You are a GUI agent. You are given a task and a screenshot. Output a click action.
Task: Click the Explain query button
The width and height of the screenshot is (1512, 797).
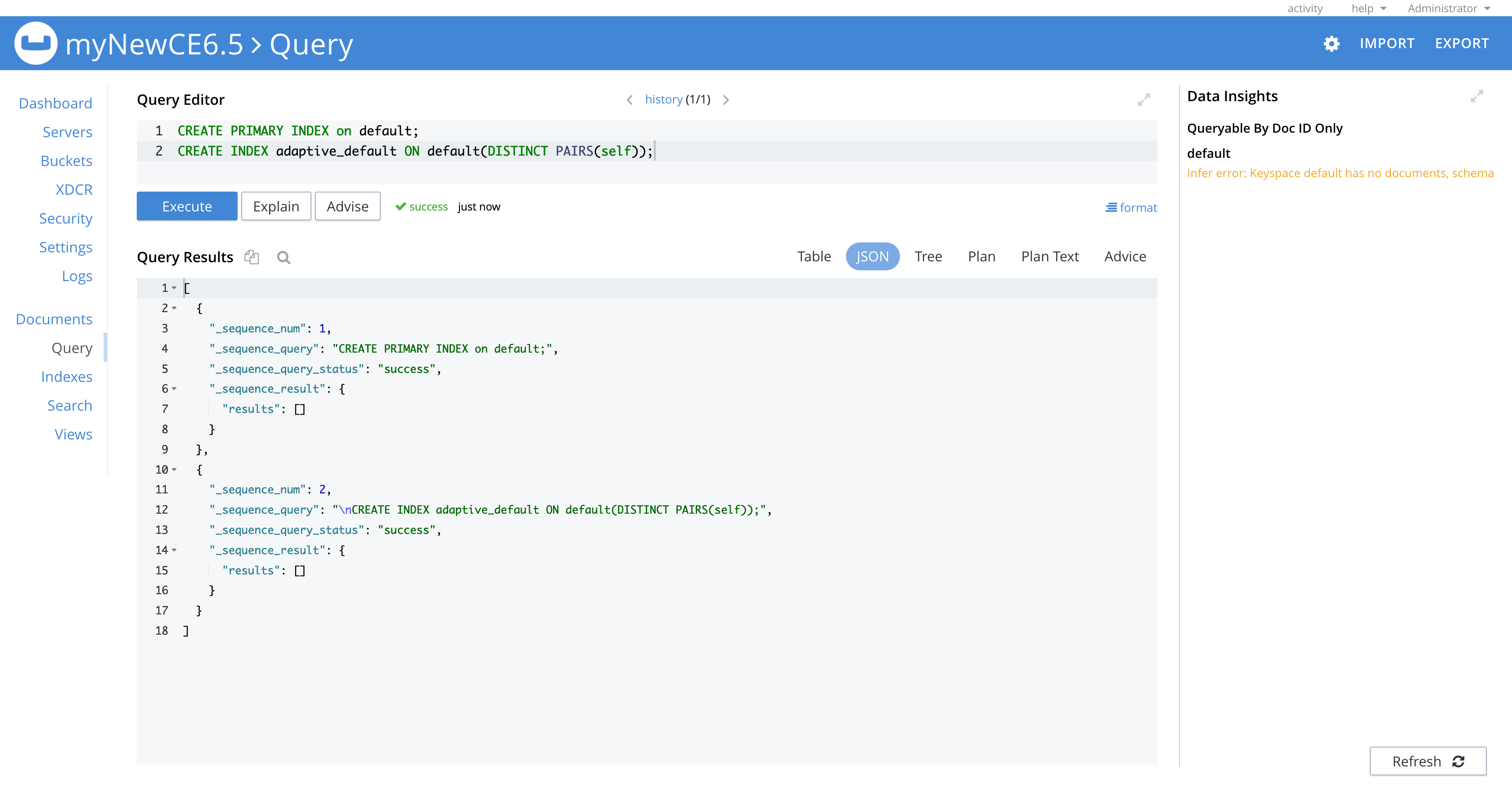point(276,206)
